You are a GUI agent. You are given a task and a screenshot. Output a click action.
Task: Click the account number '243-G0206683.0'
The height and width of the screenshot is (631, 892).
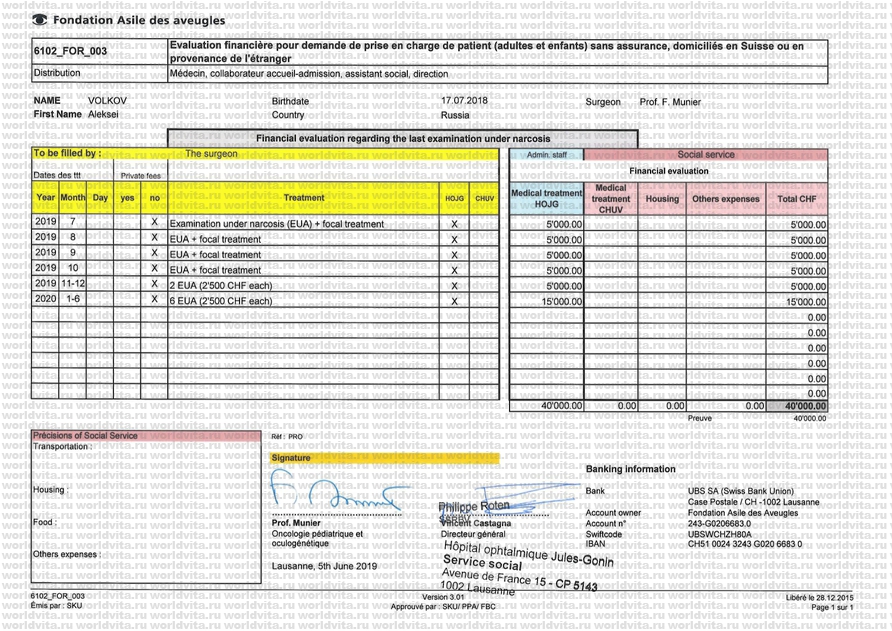coord(719,523)
